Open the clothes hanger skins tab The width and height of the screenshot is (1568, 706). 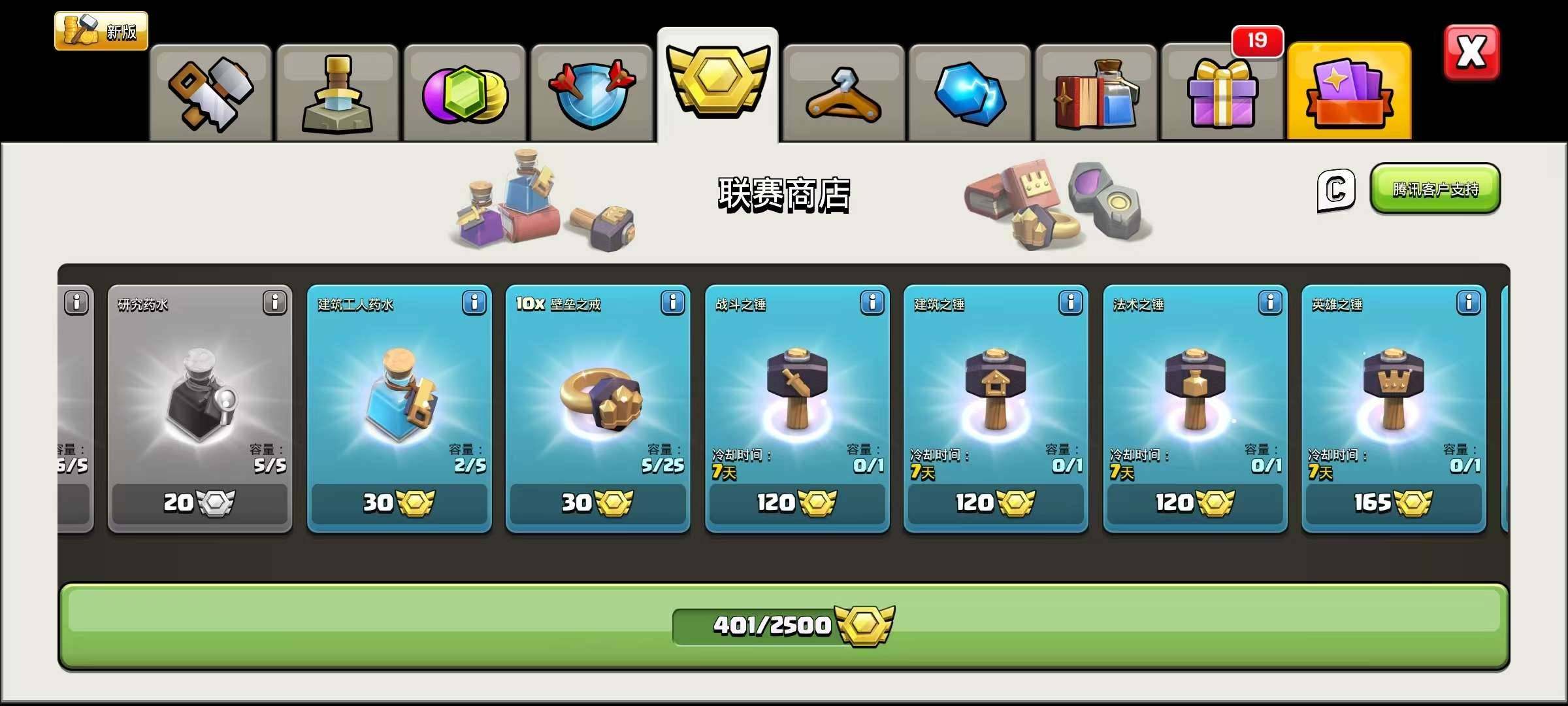(843, 93)
